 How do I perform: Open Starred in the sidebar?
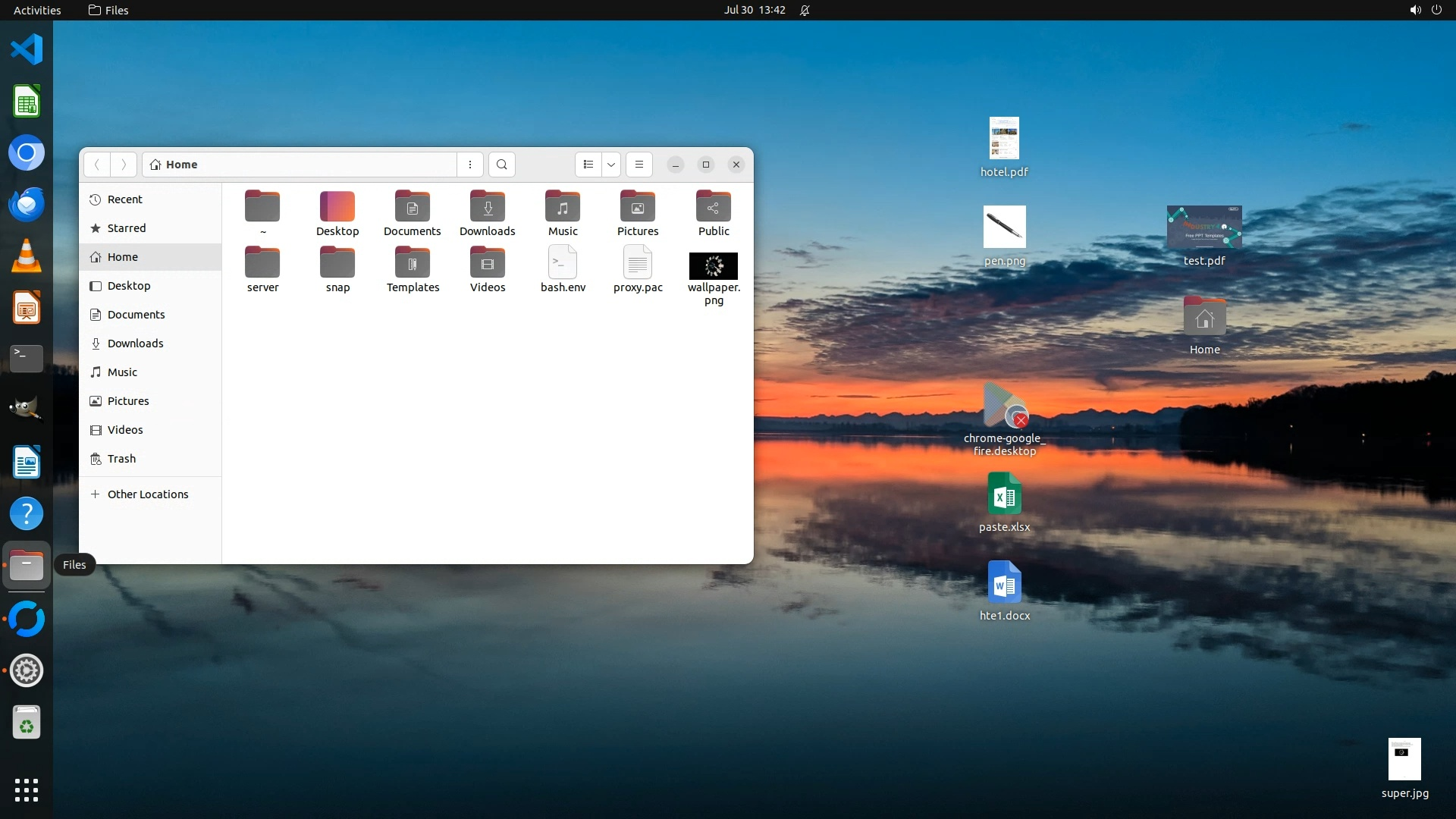point(126,228)
